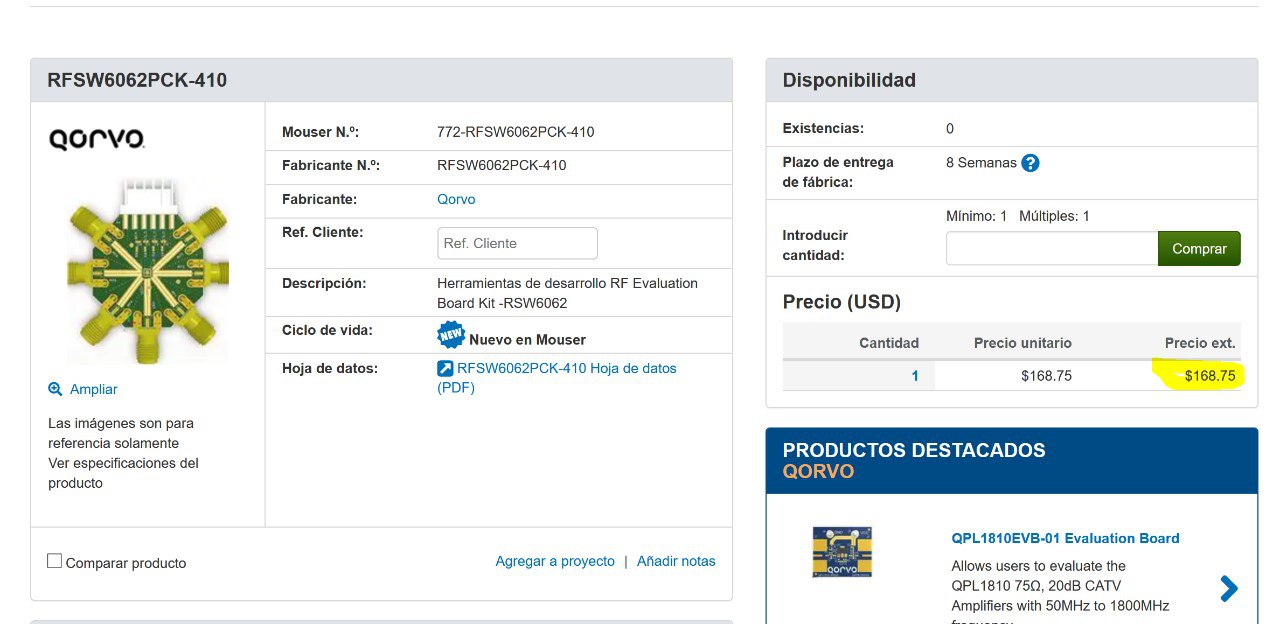Click the magnifier icon beside Ampliar
Screen dimensions: 1280x624
click(x=55, y=389)
